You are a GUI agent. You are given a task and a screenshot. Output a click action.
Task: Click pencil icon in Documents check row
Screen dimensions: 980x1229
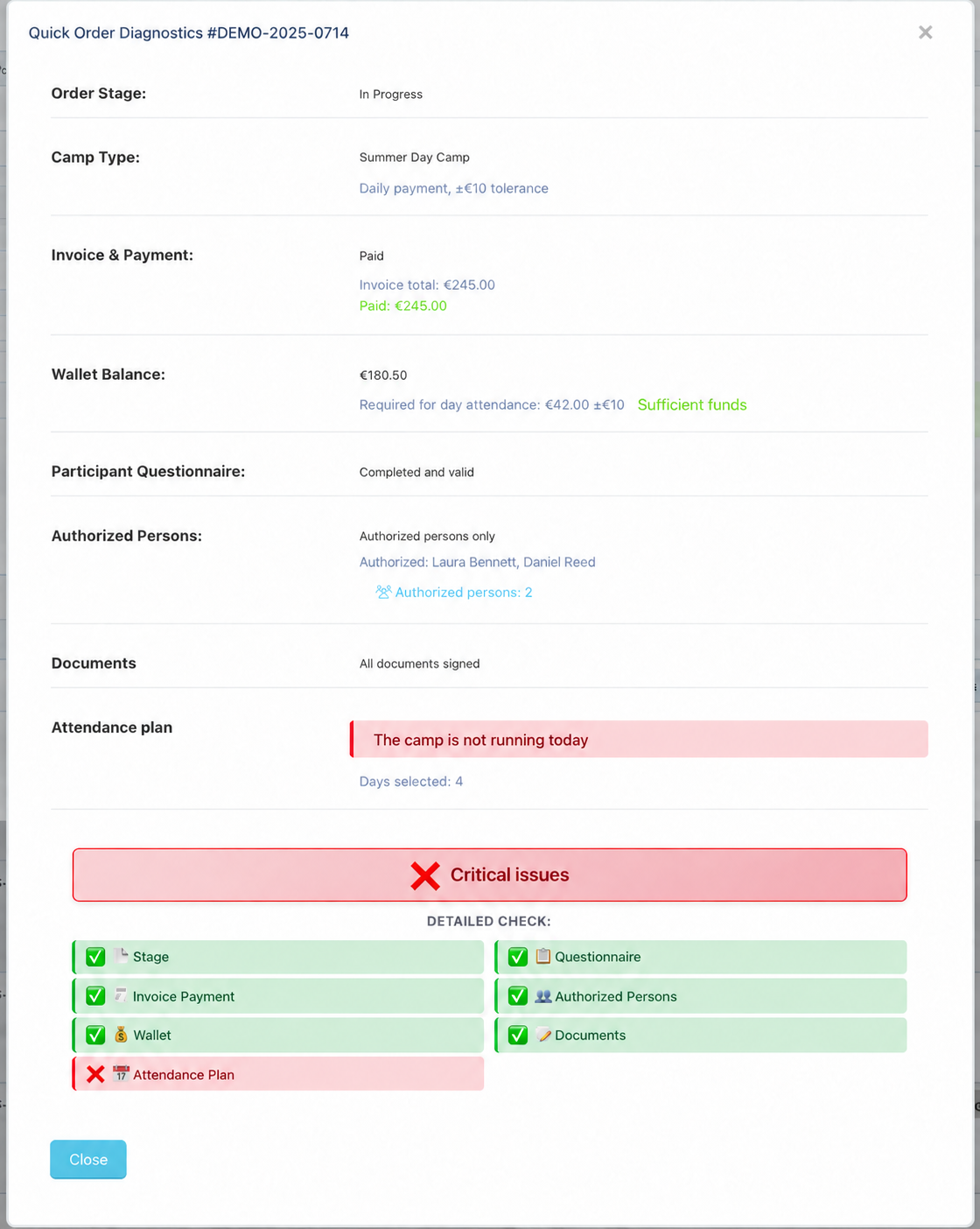click(543, 1035)
